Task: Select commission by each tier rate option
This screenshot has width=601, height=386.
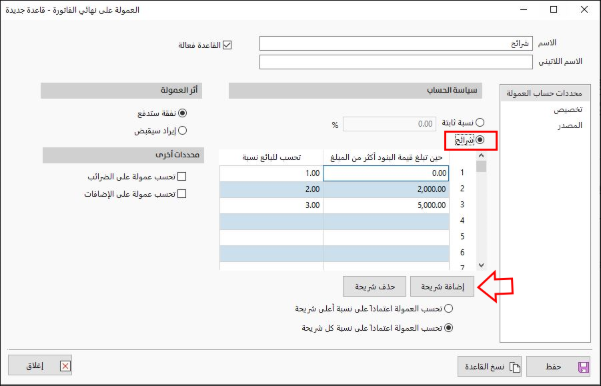Action: tap(448, 328)
